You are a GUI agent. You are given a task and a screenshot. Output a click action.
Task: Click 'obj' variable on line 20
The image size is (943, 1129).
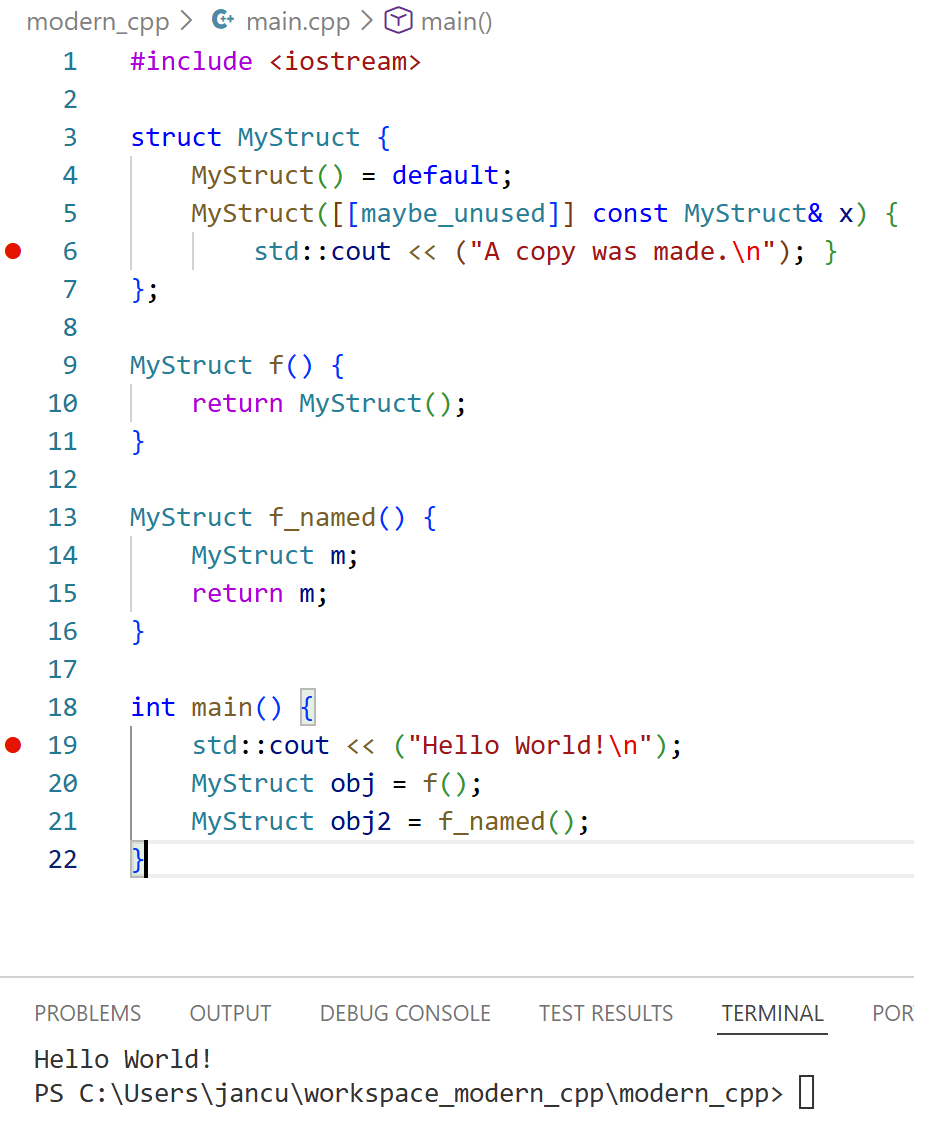[x=353, y=784]
